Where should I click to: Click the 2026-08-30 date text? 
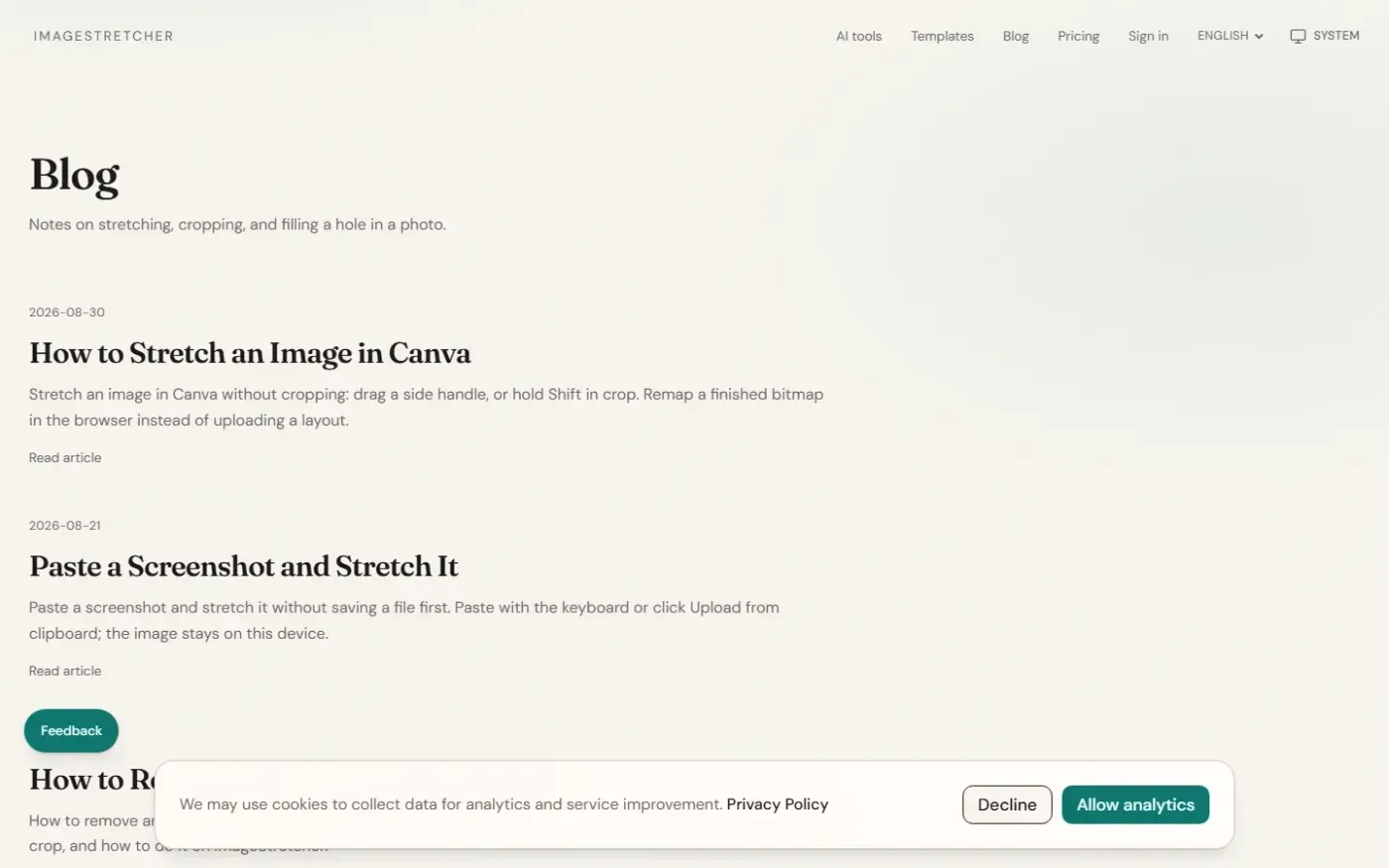pyautogui.click(x=66, y=311)
